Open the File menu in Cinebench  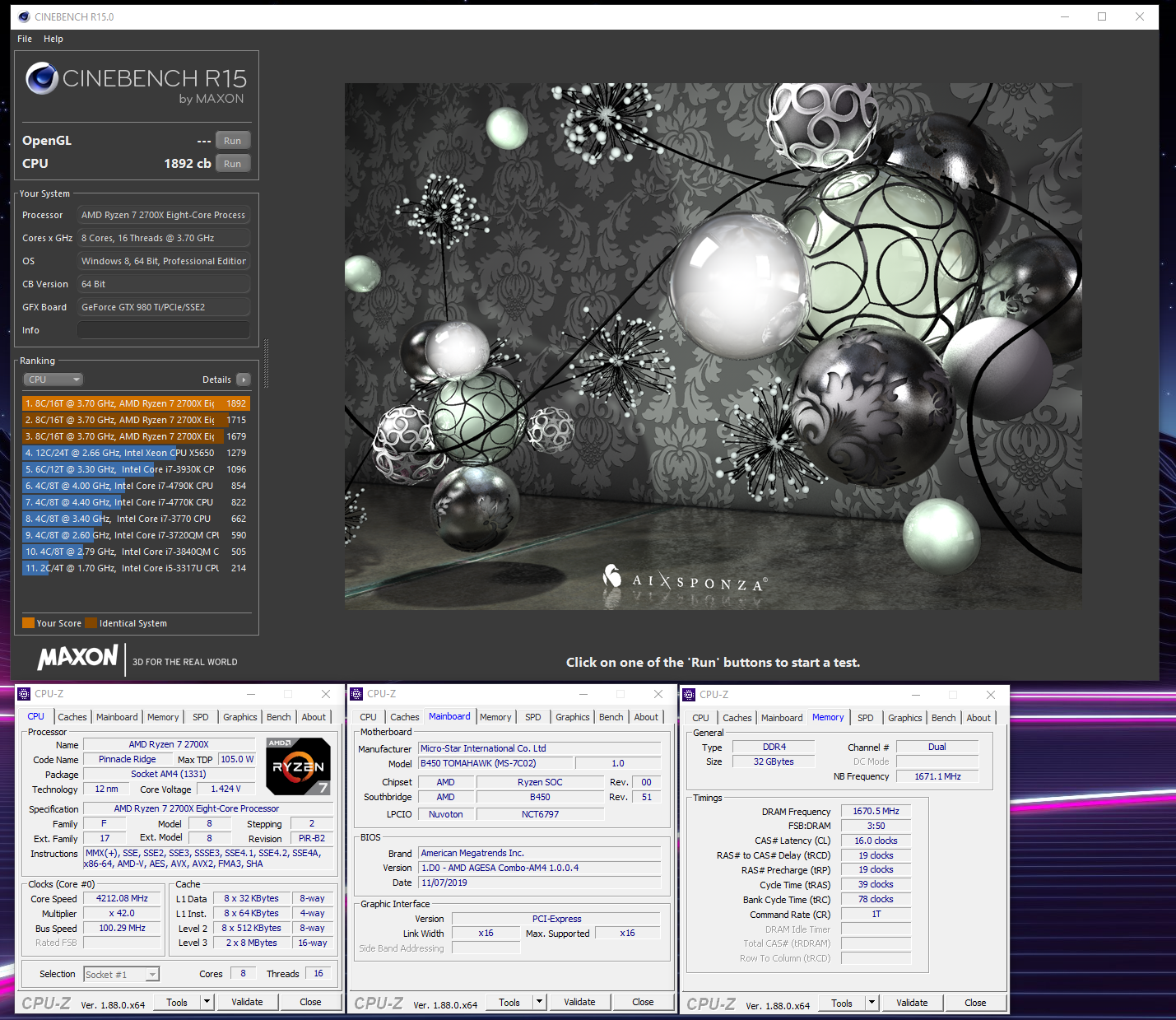(x=25, y=39)
